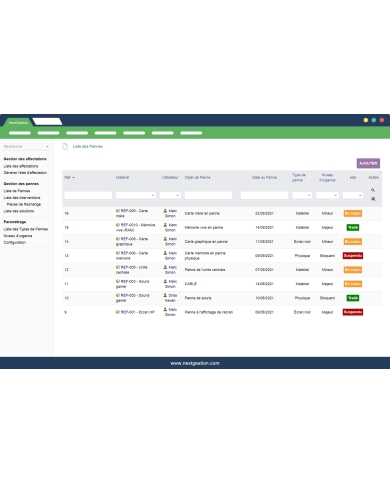Click the Traité badge in row 10
390x484 pixels.
[x=353, y=298]
